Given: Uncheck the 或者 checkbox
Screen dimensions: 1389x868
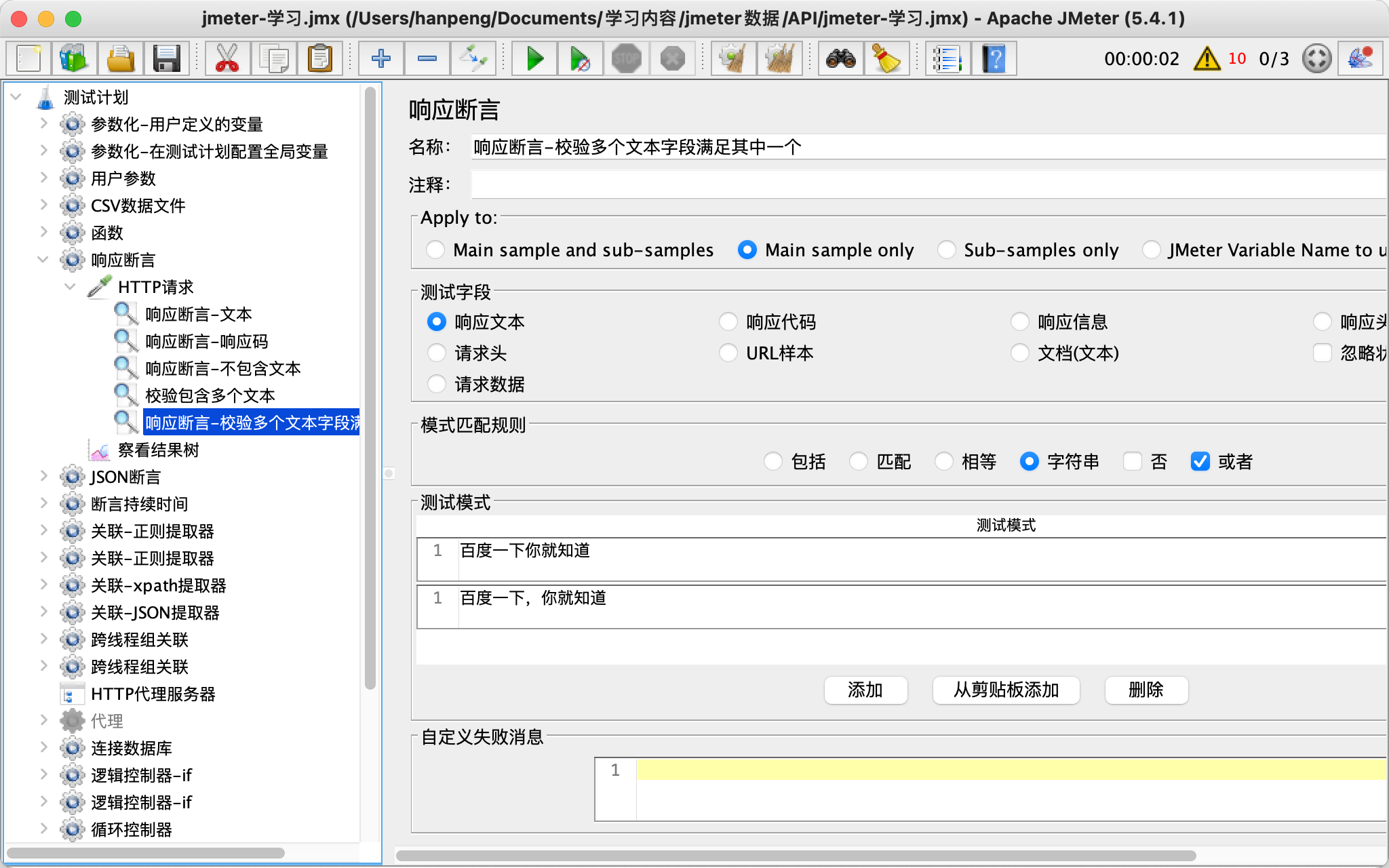Looking at the screenshot, I should point(1200,462).
